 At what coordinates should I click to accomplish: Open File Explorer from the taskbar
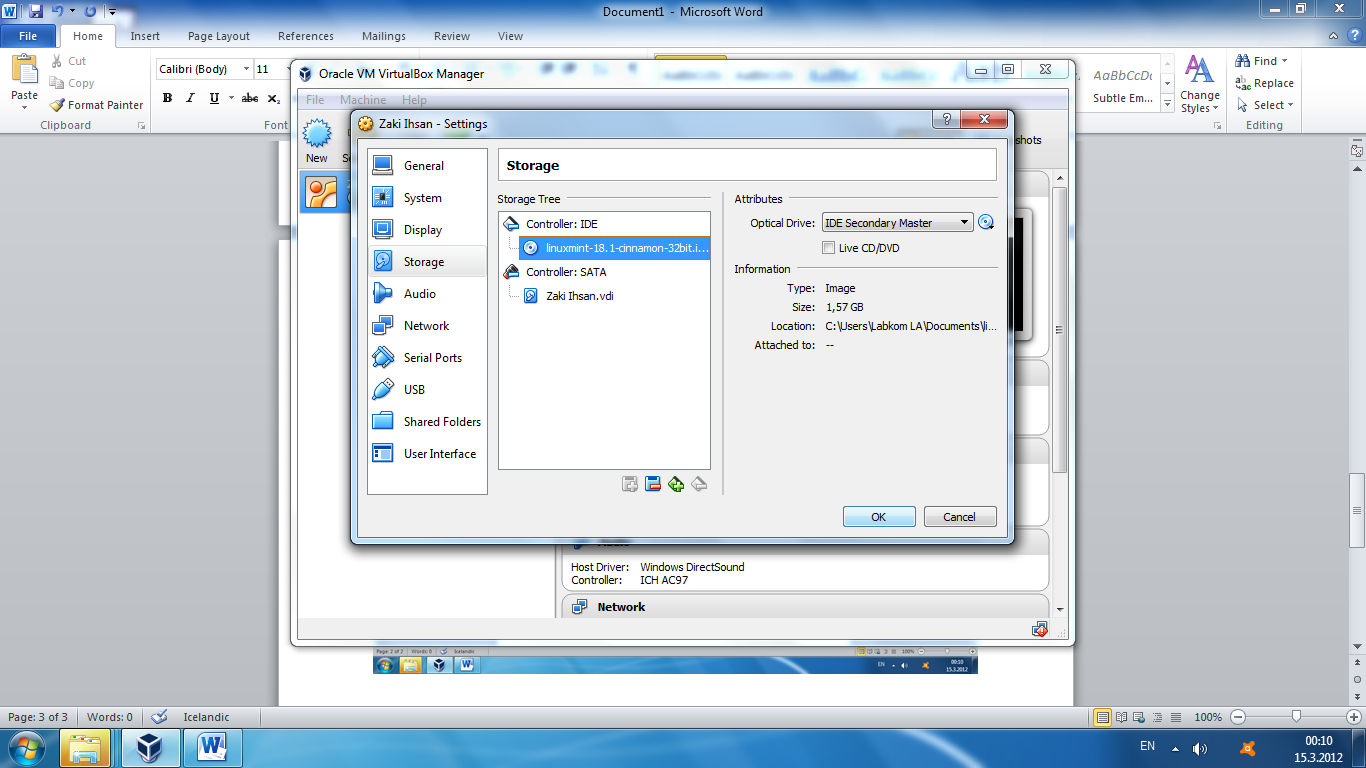pyautogui.click(x=85, y=748)
